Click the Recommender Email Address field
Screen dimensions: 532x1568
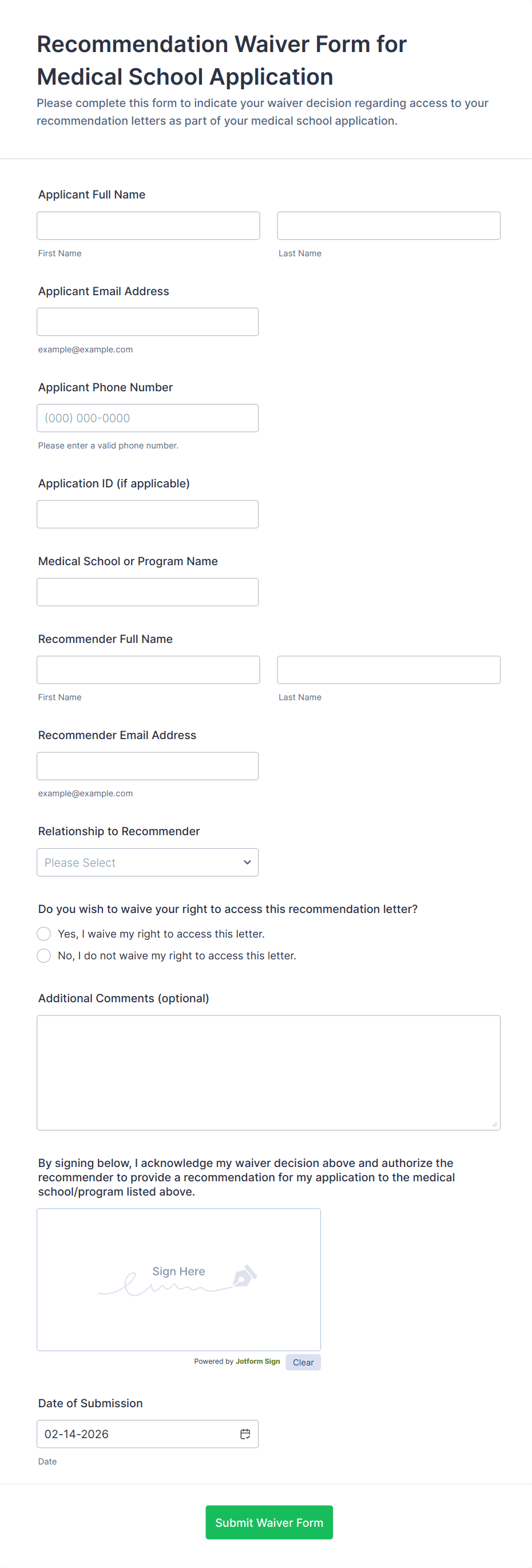click(148, 766)
